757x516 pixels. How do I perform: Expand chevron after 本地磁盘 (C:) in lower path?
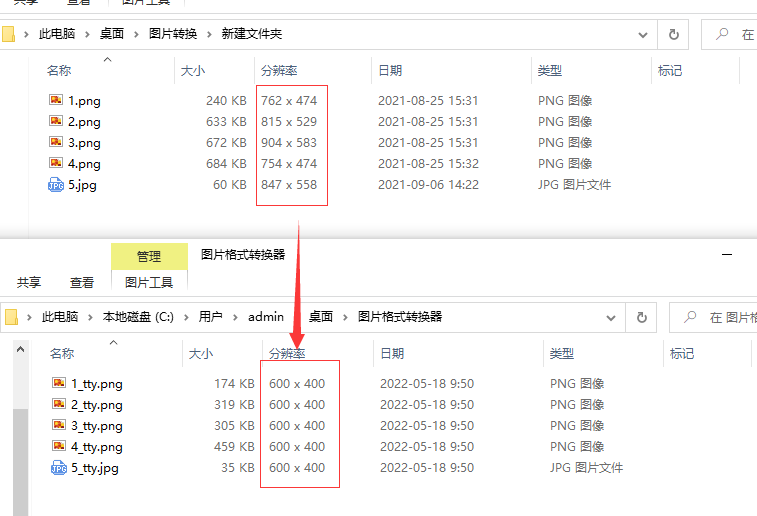click(186, 317)
